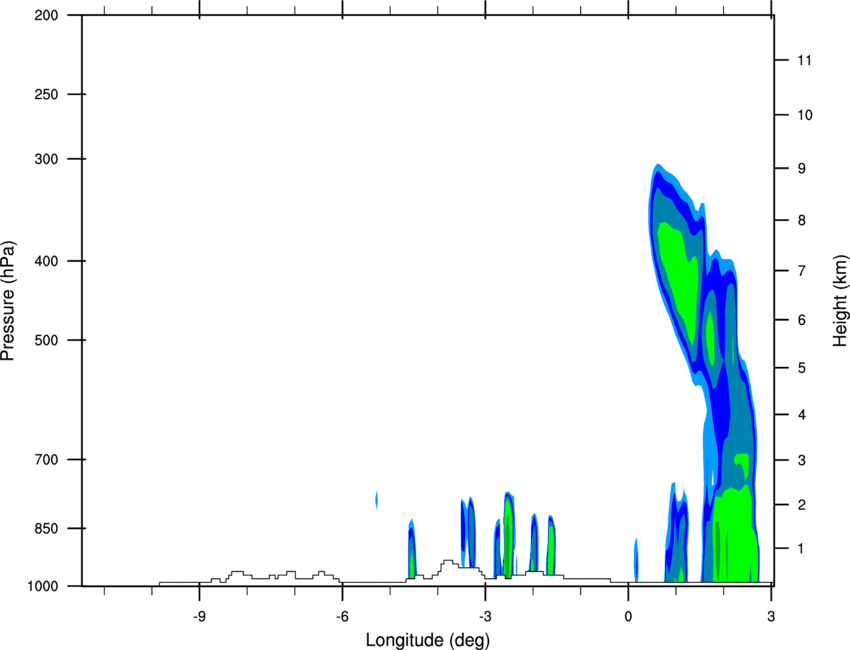This screenshot has height=650, width=850.
Task: Click the 'Height (km)' axis title
Action: point(840,300)
